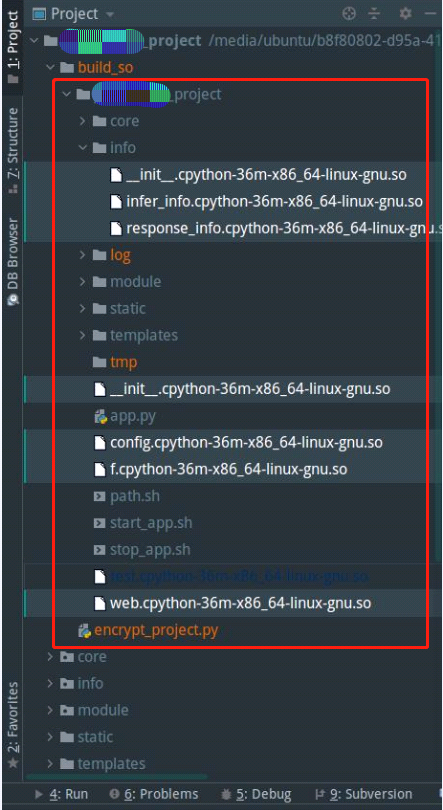Open Project panel settings gear
The image size is (443, 810).
(406, 13)
